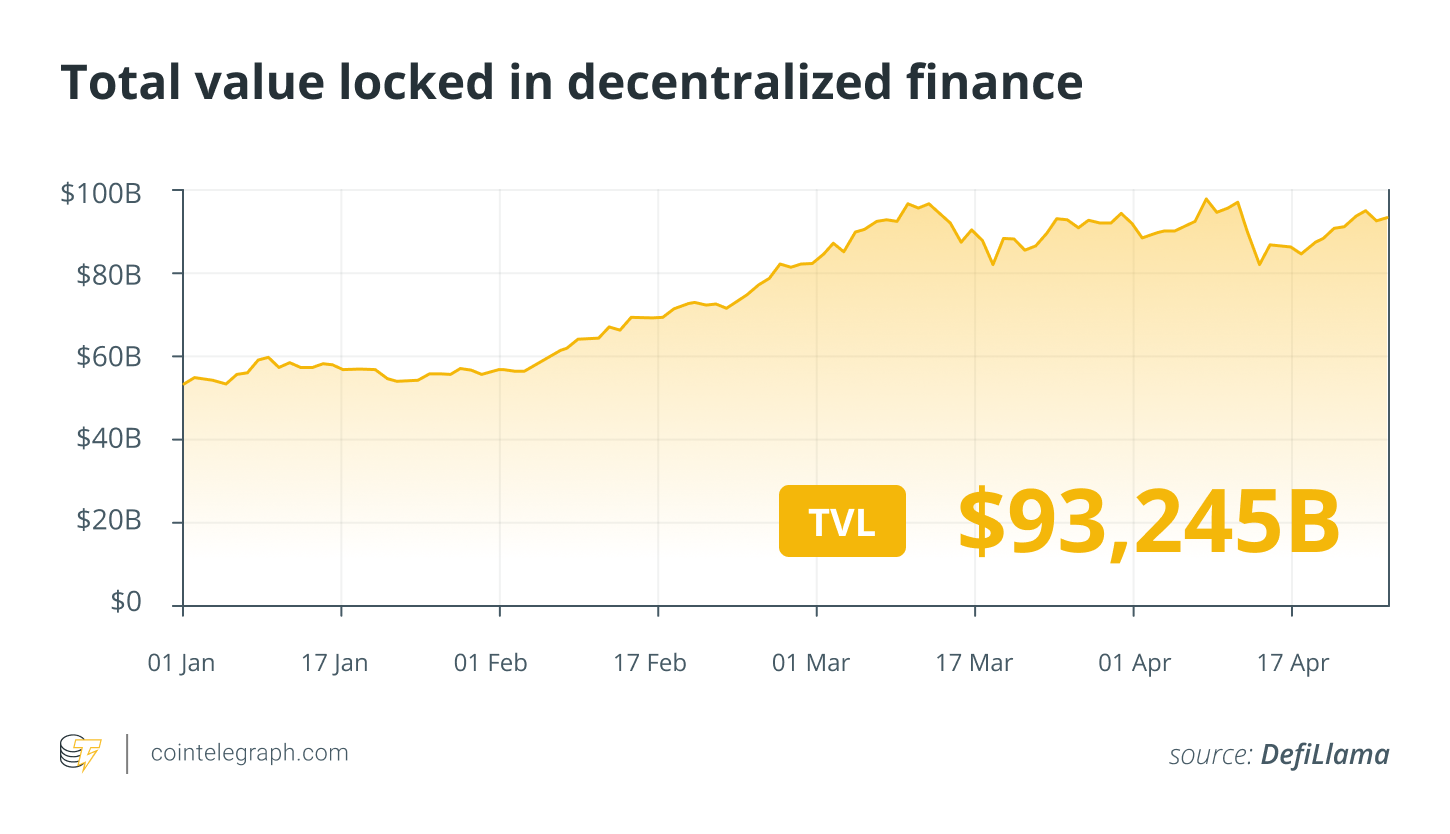This screenshot has height=834, width=1450.
Task: Click the DefiLlama source text
Action: (1324, 755)
